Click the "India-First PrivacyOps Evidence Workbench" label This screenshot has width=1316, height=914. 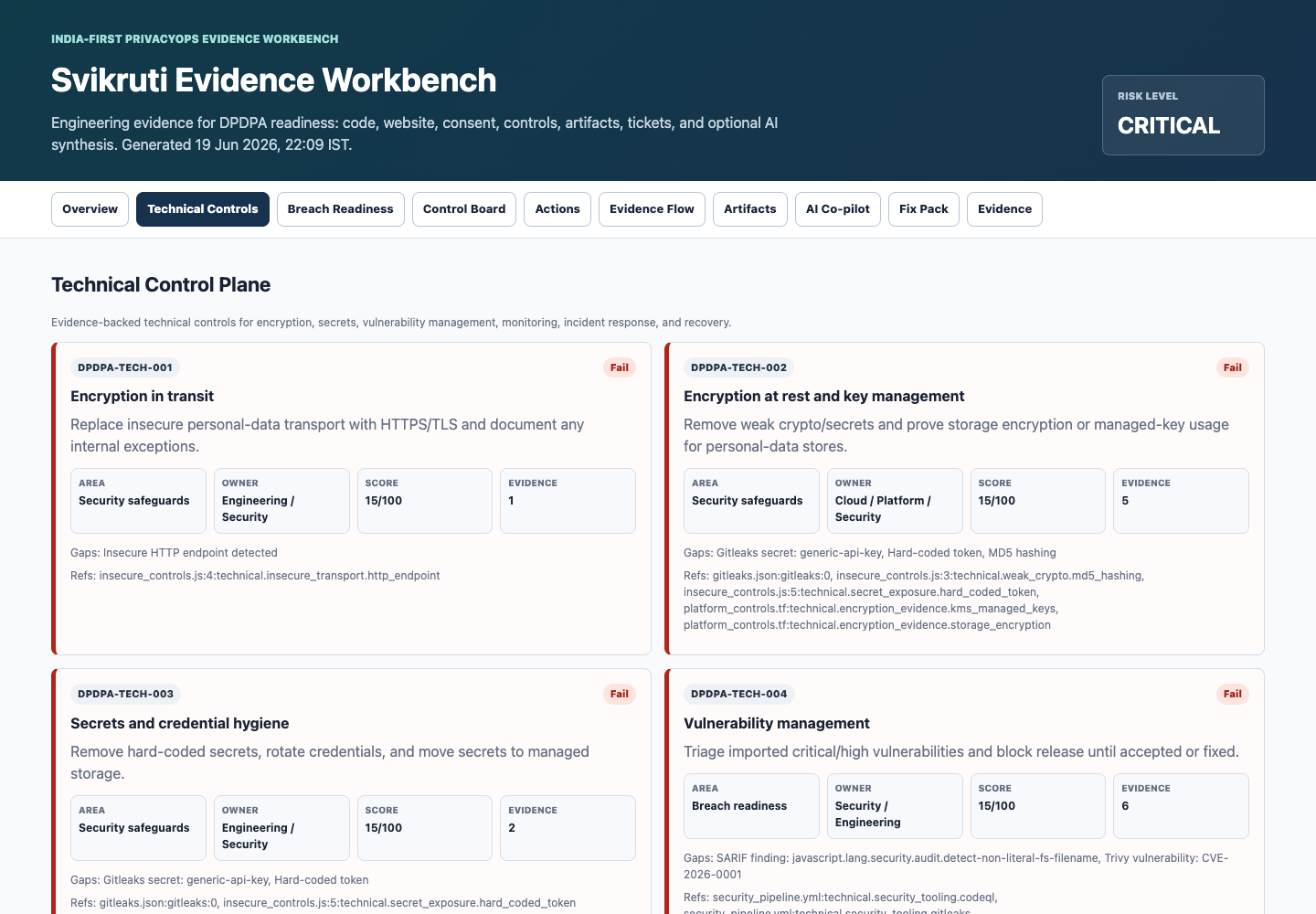(x=195, y=39)
